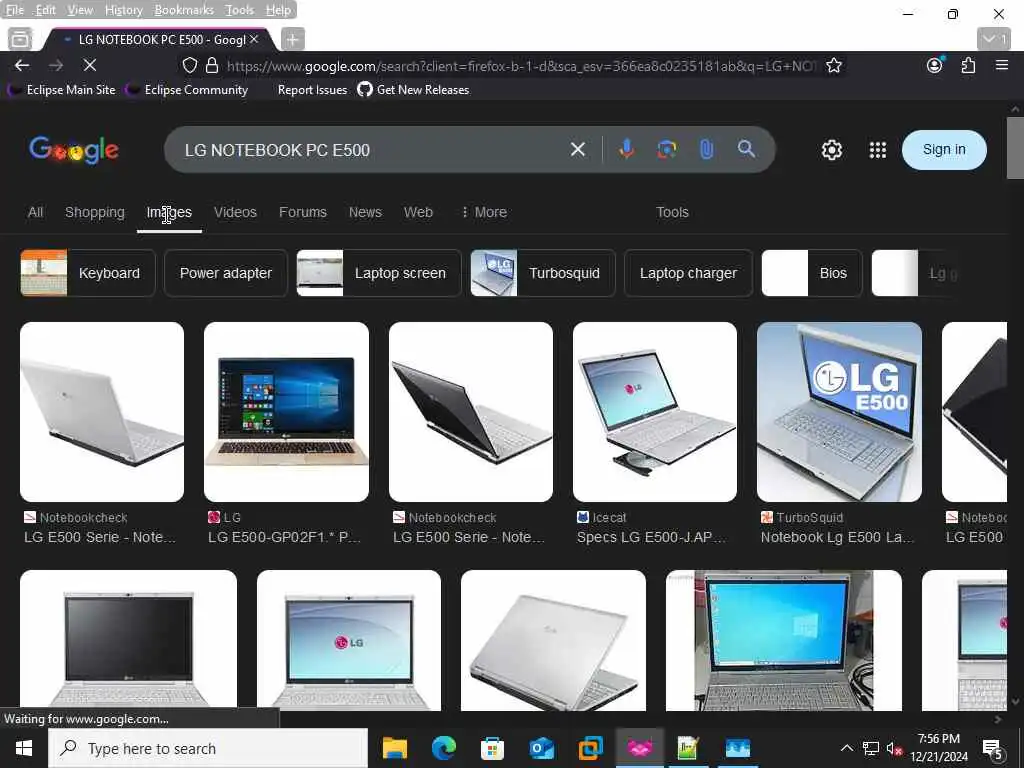Image resolution: width=1024 pixels, height=768 pixels.
Task: Open the Specs LG E500-J.AP result title
Action: [x=651, y=537]
